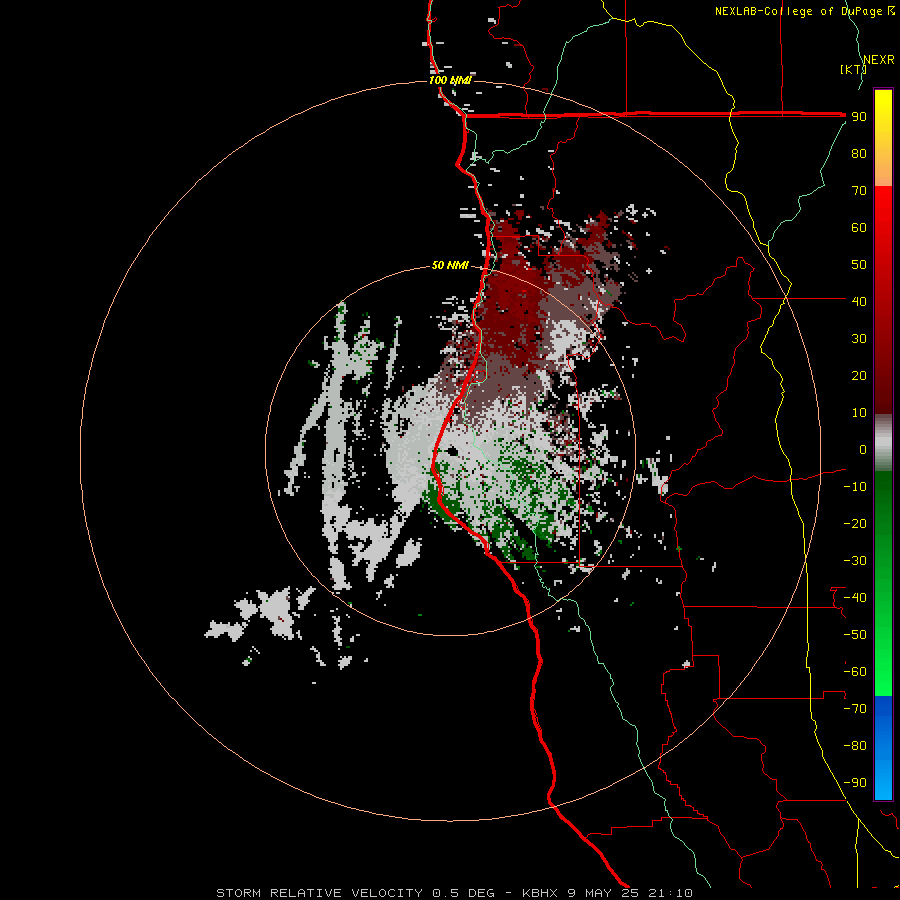
Task: Click the "KBHX 9 MAY 25 21:10" timestamp text
Action: (607, 893)
